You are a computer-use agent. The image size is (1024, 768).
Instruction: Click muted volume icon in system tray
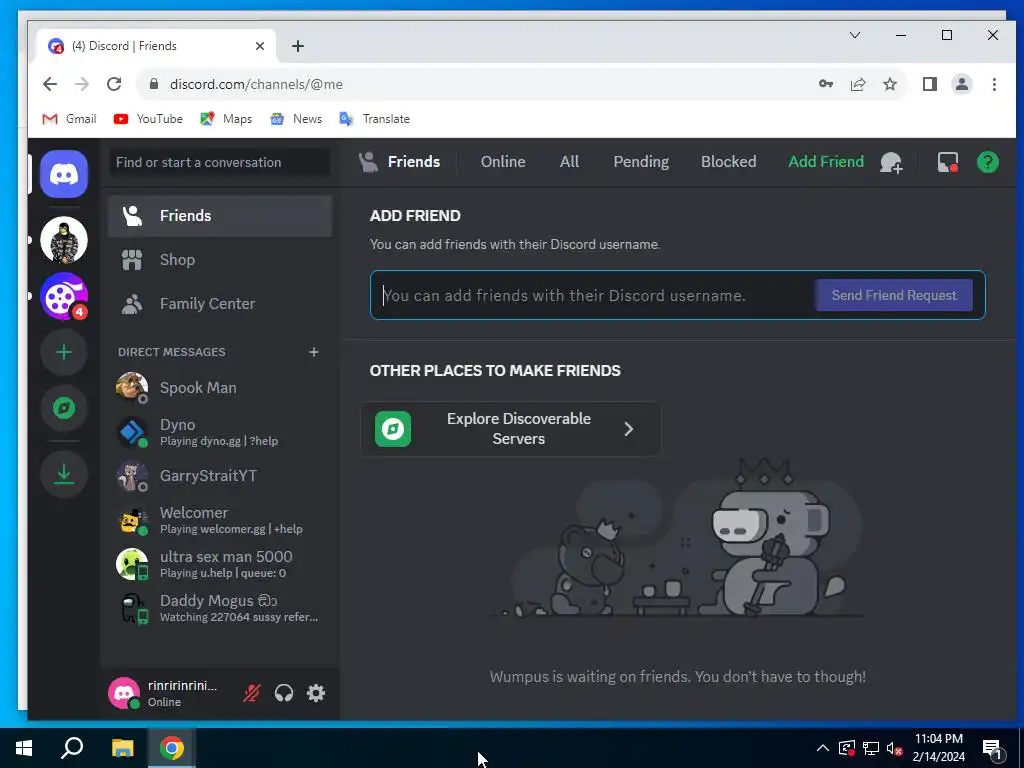tap(895, 748)
